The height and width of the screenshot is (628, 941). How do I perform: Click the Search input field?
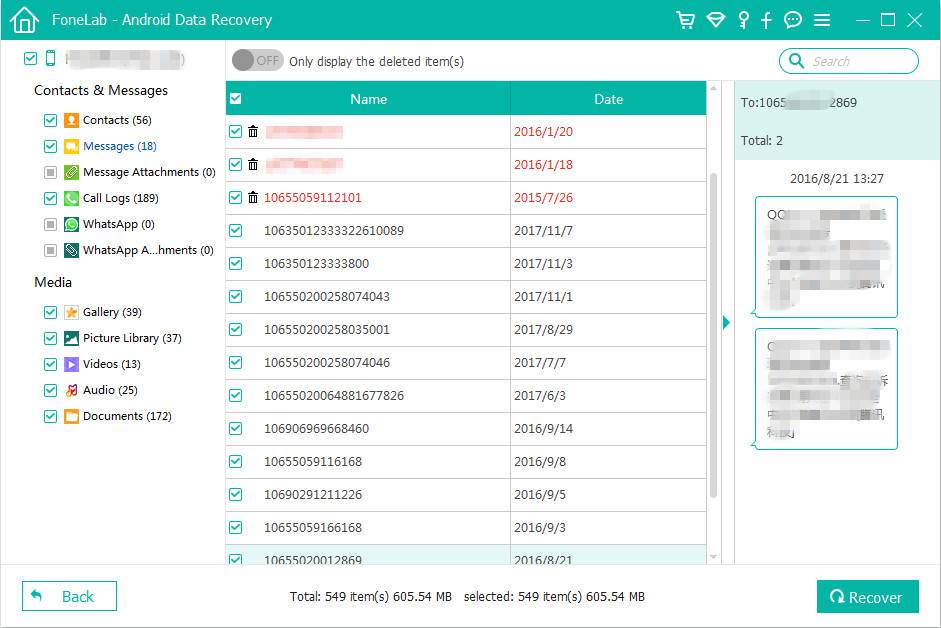(x=858, y=61)
